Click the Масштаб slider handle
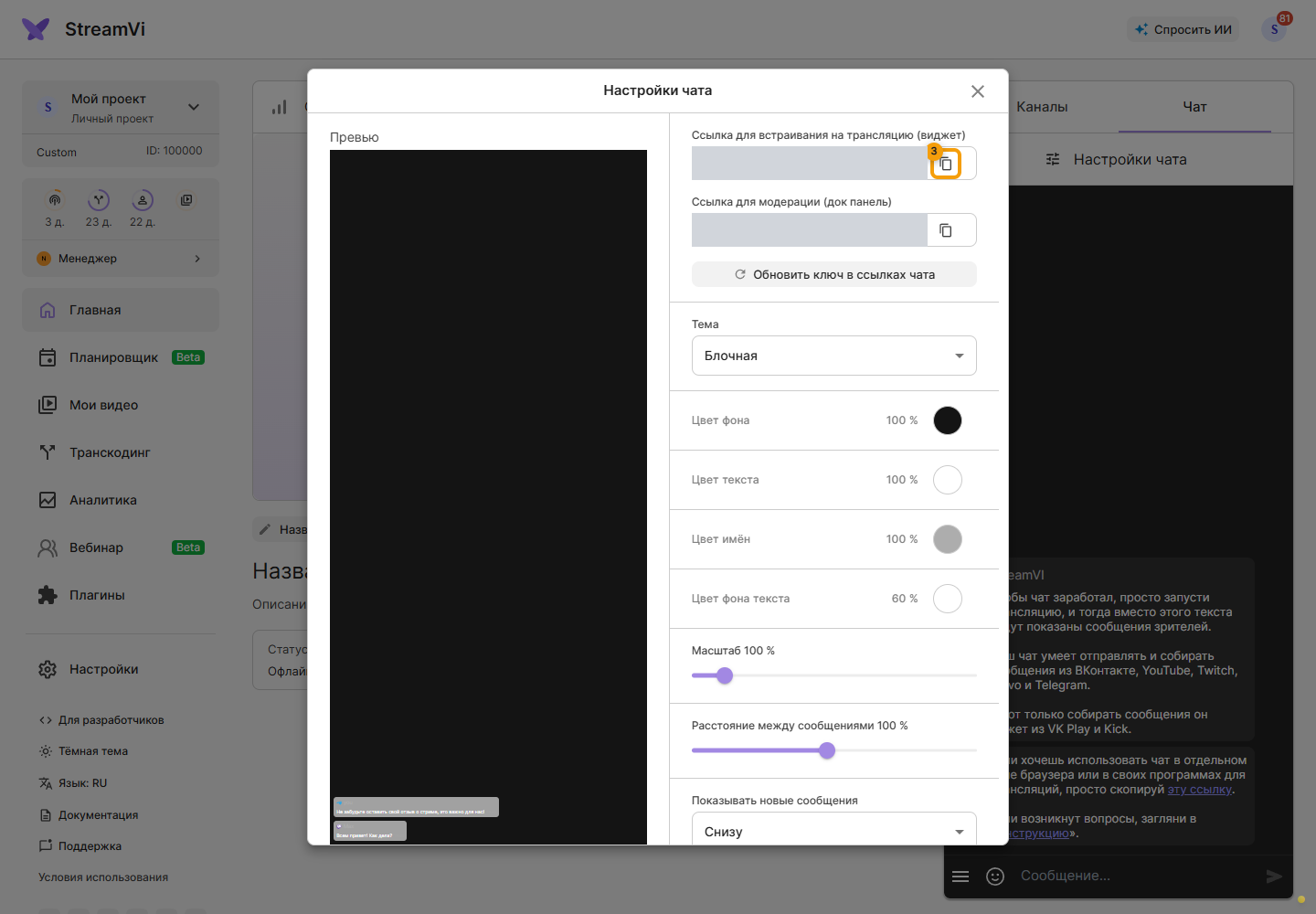Viewport: 1316px width, 914px height. (725, 675)
